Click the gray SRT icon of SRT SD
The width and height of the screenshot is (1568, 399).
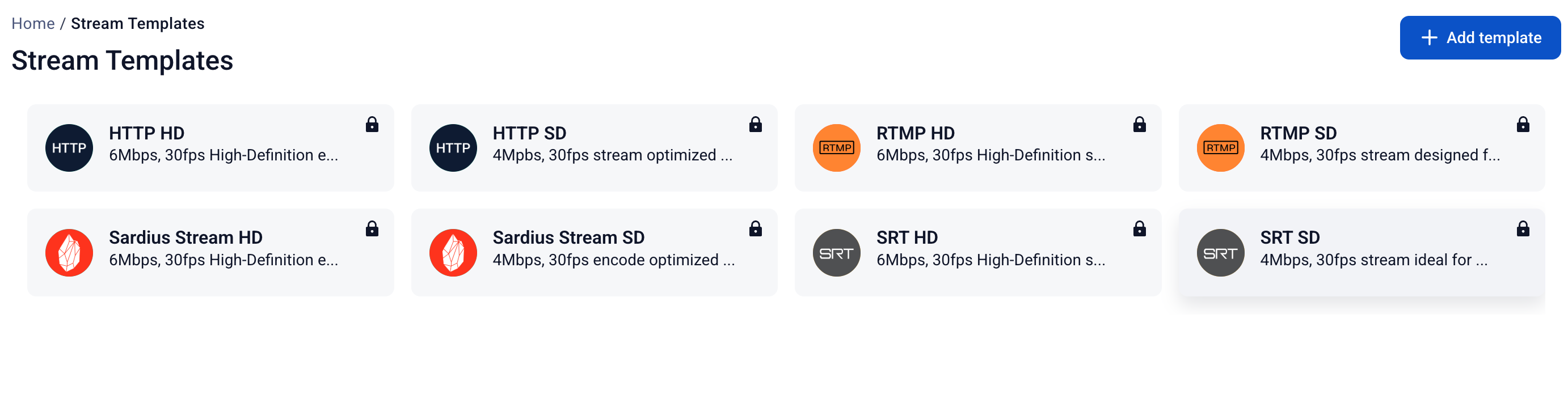[x=1220, y=252]
